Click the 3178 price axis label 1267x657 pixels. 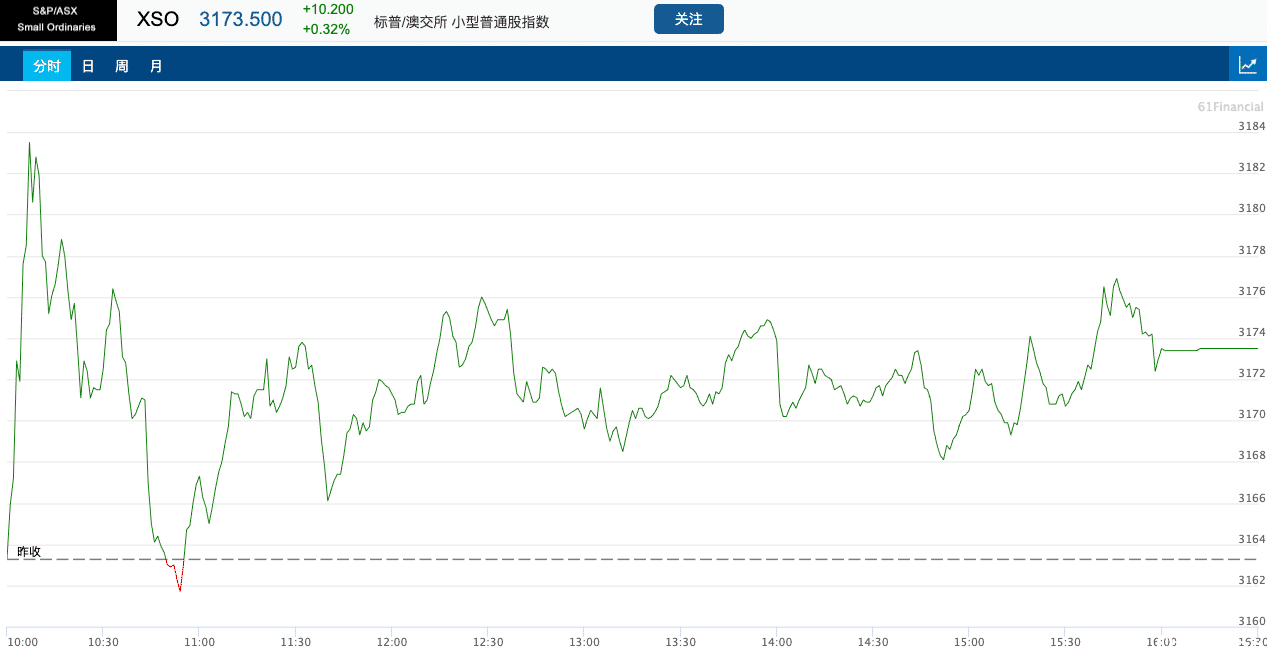[x=1252, y=250]
